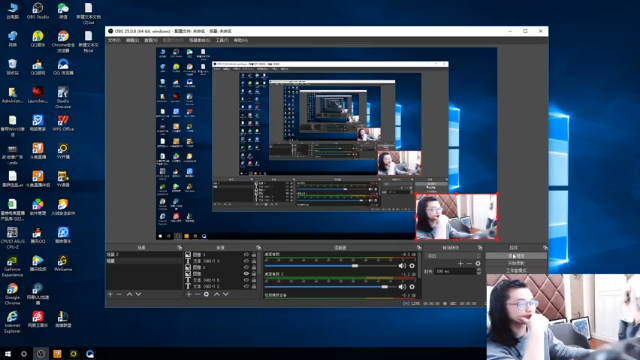Pop out the scenes dock
This screenshot has width=640, height=360.
tap(180, 247)
